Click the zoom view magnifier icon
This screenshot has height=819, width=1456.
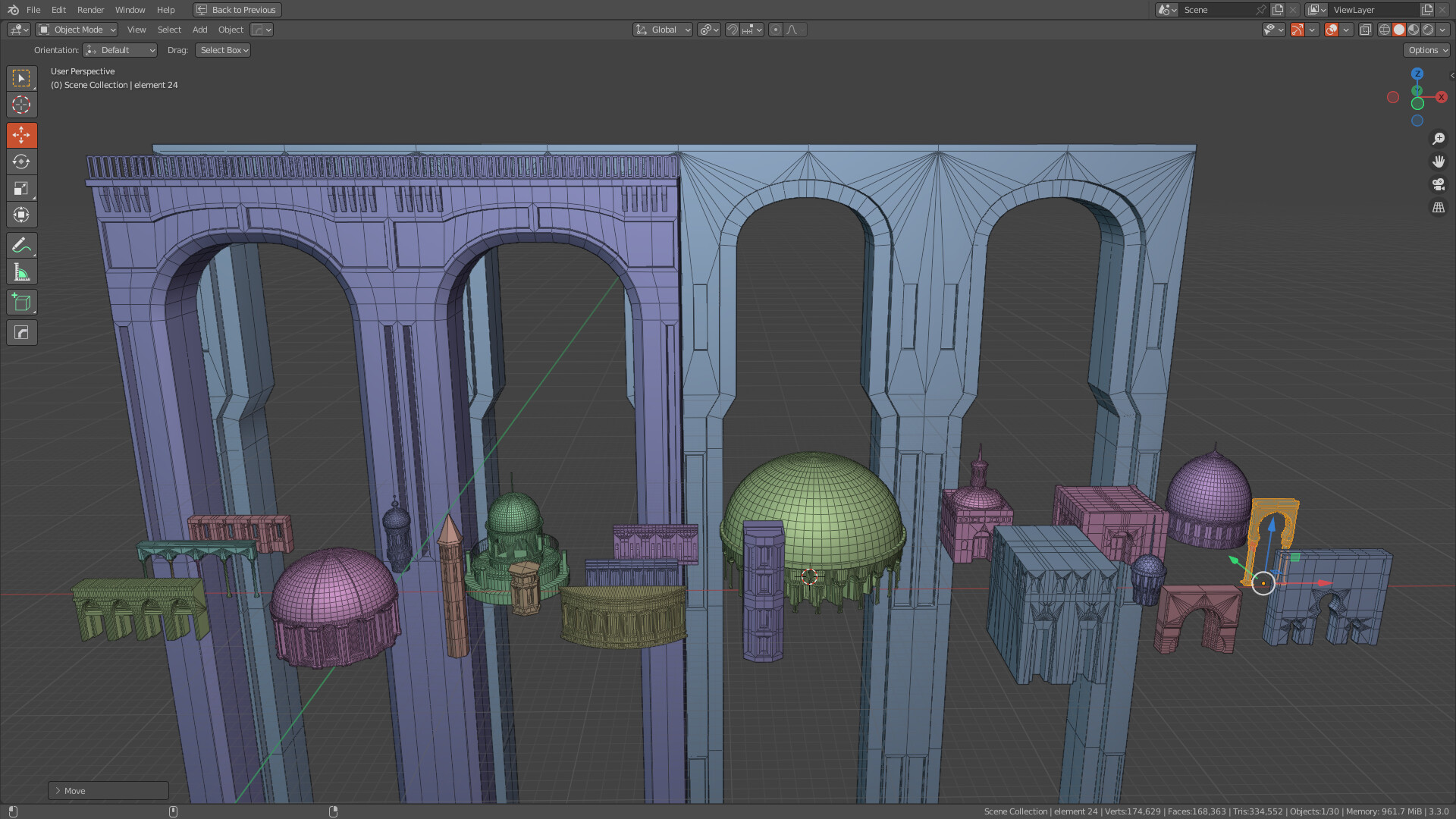point(1438,139)
